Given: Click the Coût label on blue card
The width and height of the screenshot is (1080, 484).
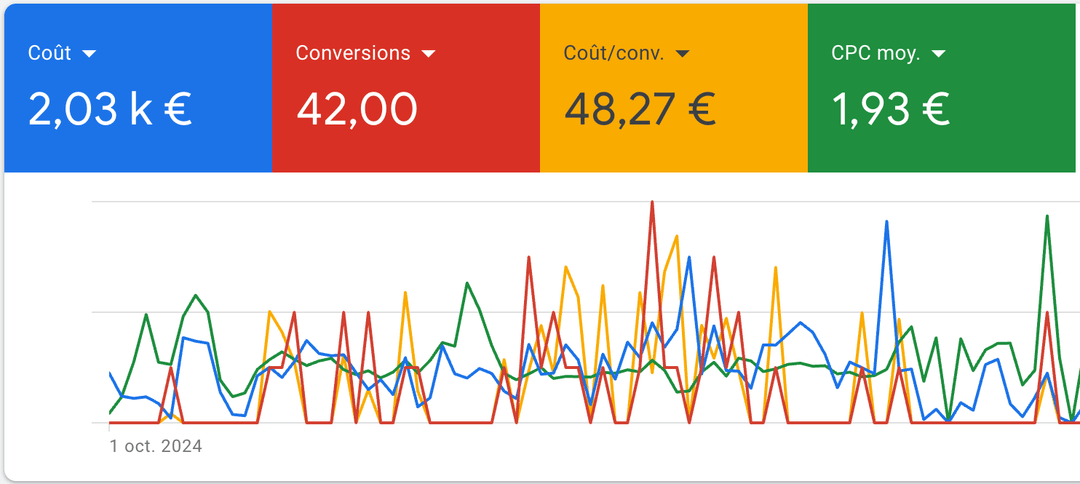Looking at the screenshot, I should [x=49, y=53].
